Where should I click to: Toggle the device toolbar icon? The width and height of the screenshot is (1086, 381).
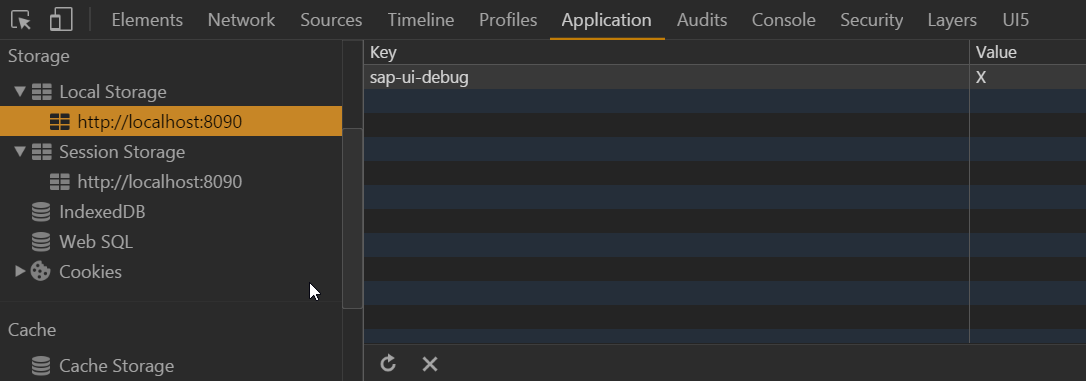[61, 20]
